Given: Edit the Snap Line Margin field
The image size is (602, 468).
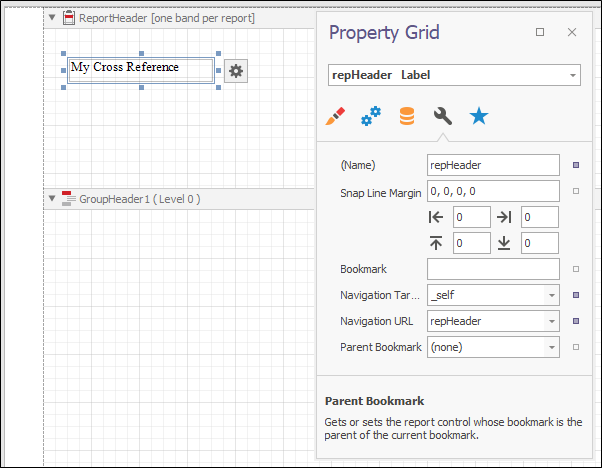Looking at the screenshot, I should tap(493, 191).
